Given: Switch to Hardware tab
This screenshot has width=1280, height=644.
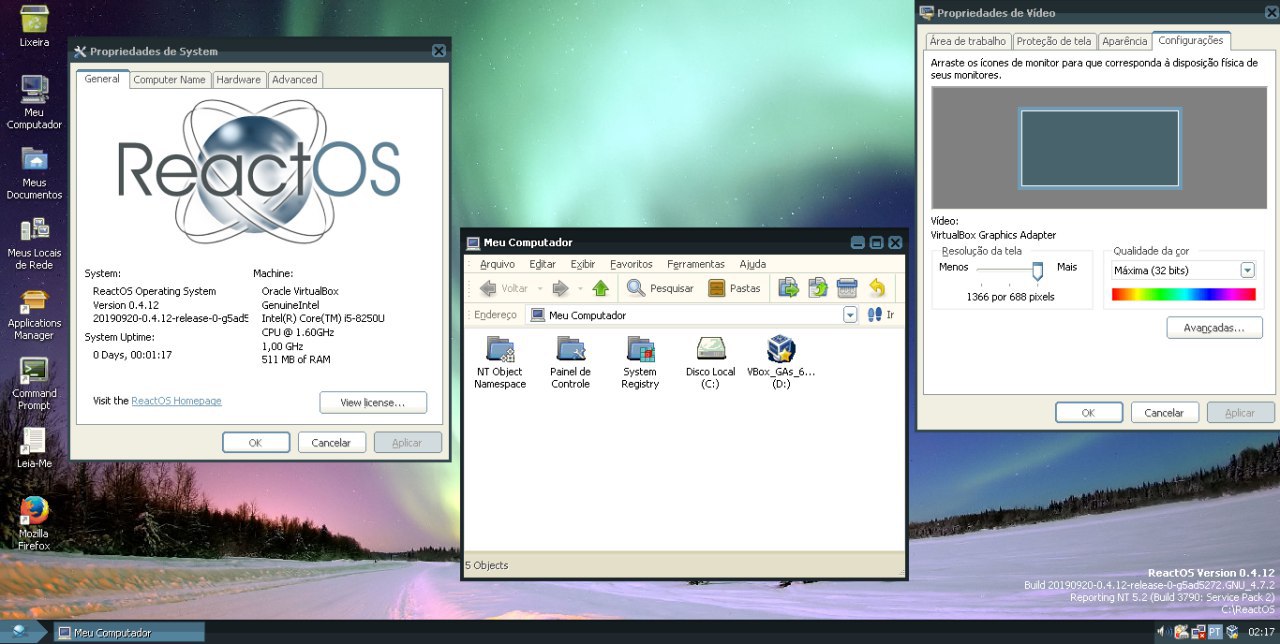Looking at the screenshot, I should pyautogui.click(x=238, y=80).
